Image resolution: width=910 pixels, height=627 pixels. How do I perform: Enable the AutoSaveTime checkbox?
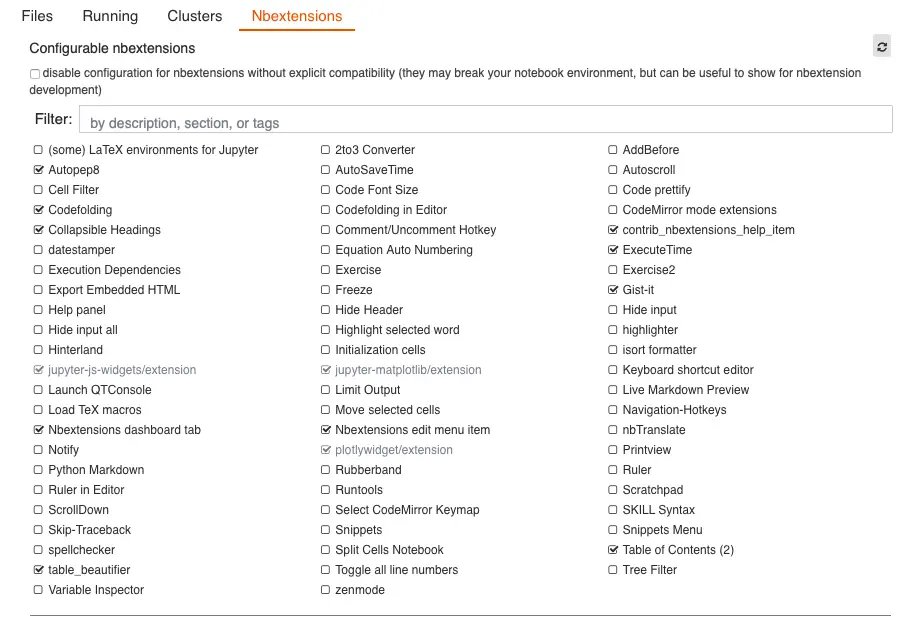click(326, 170)
